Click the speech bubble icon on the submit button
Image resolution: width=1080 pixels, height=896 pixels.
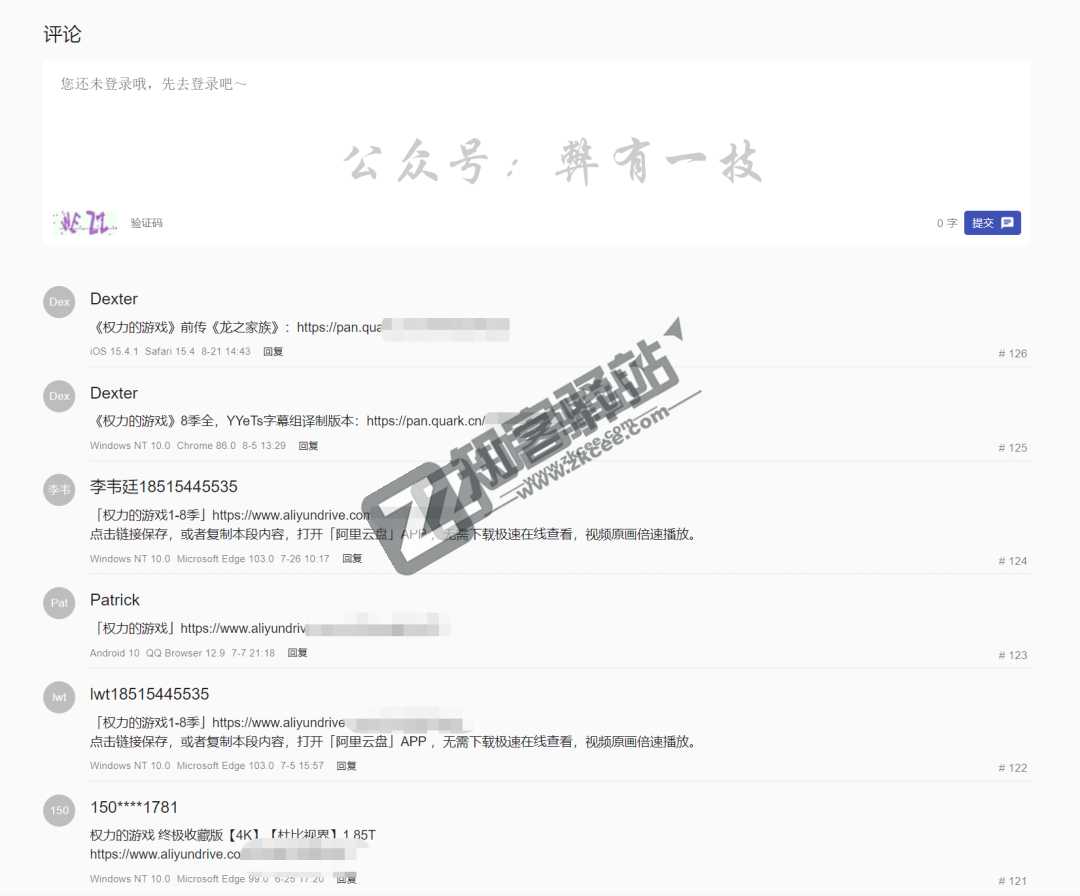1006,223
